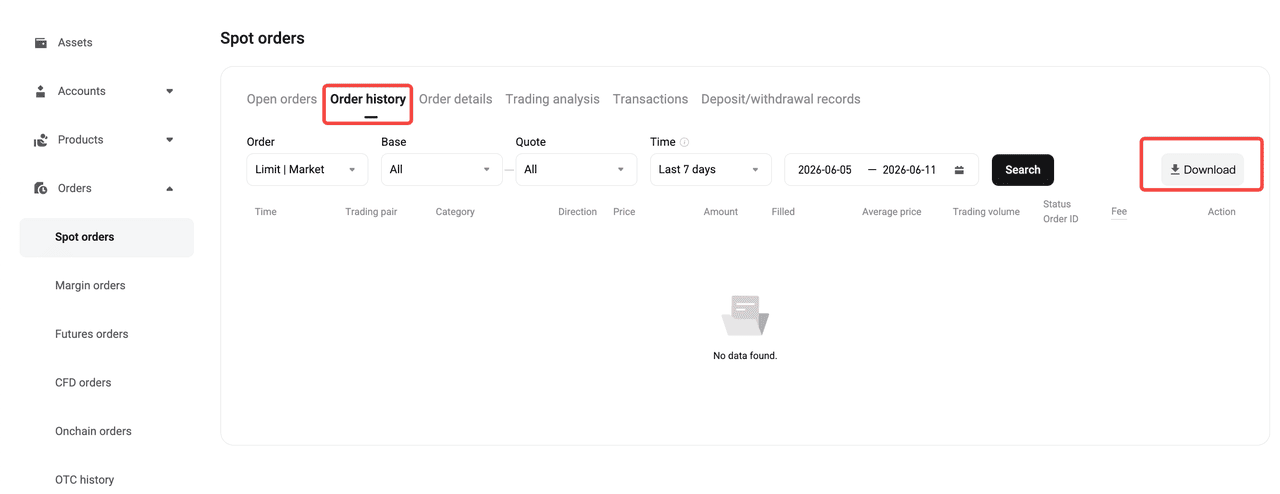Go to Futures orders

91,334
